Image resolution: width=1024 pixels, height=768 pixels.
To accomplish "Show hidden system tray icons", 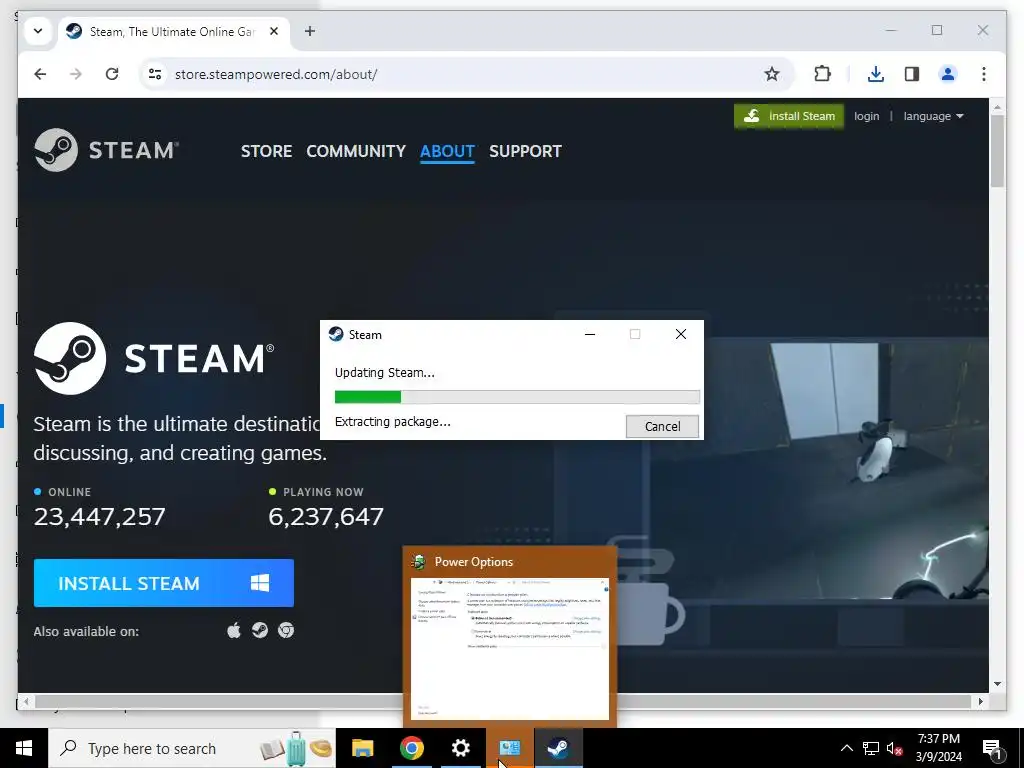I will pos(846,748).
